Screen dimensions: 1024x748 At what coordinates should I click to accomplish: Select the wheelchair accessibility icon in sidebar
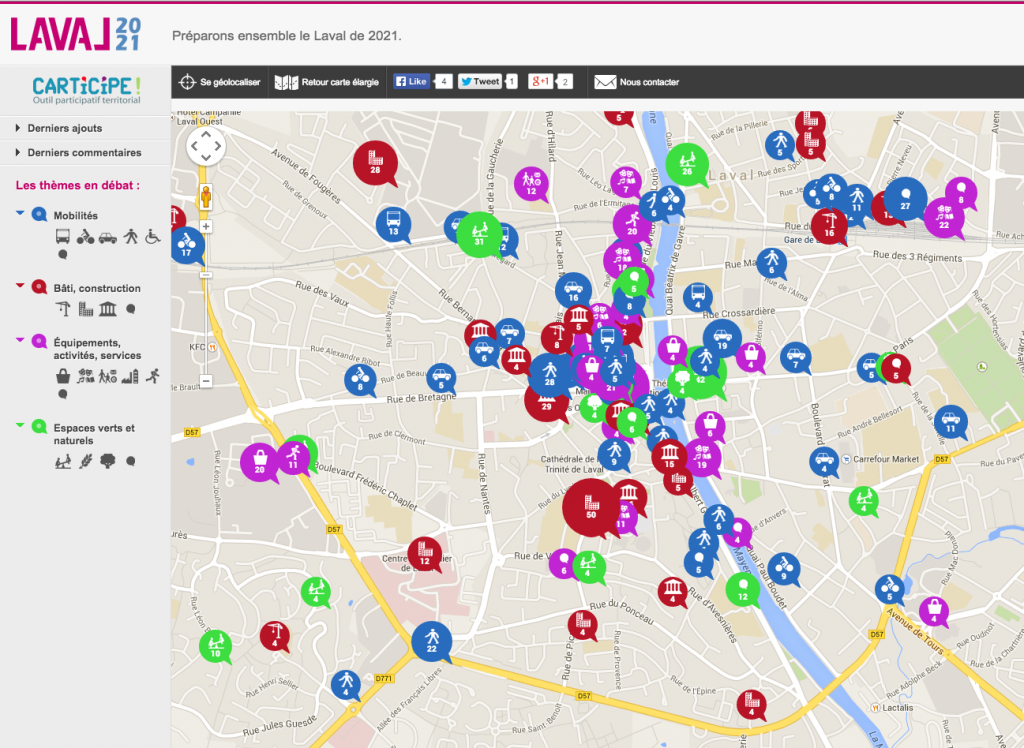153,237
